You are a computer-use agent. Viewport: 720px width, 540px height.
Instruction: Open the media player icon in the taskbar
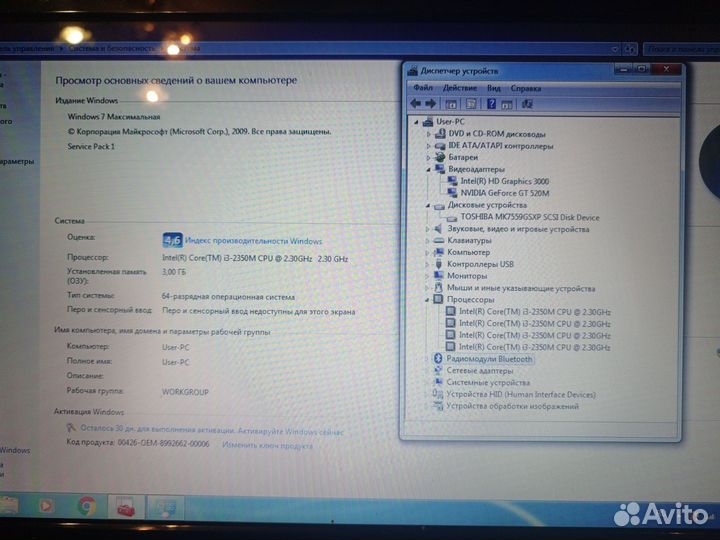pos(46,506)
